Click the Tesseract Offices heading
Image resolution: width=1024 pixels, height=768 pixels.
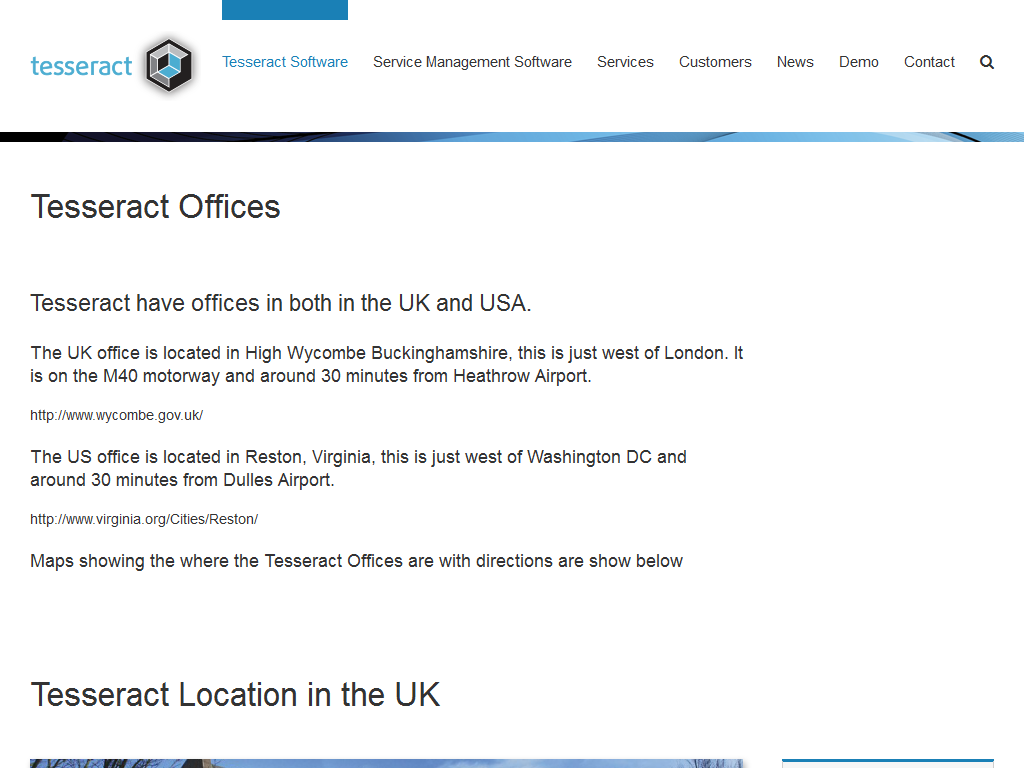click(x=155, y=207)
